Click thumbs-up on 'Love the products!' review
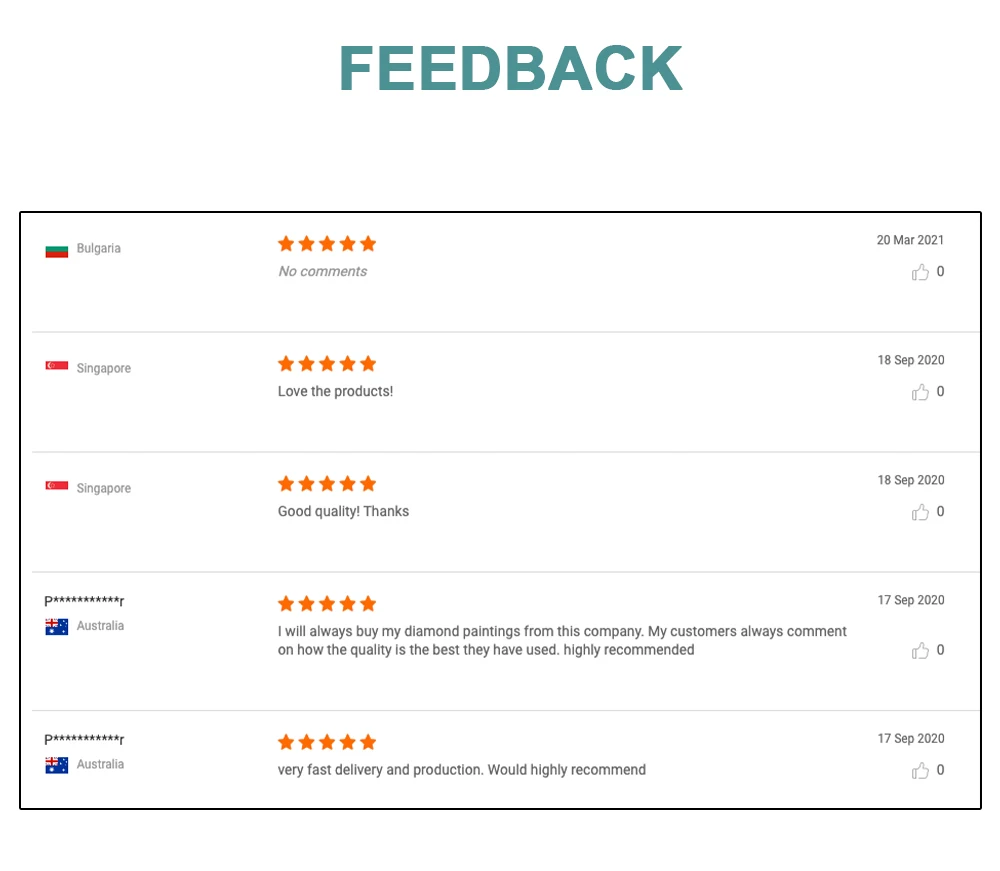 (920, 392)
